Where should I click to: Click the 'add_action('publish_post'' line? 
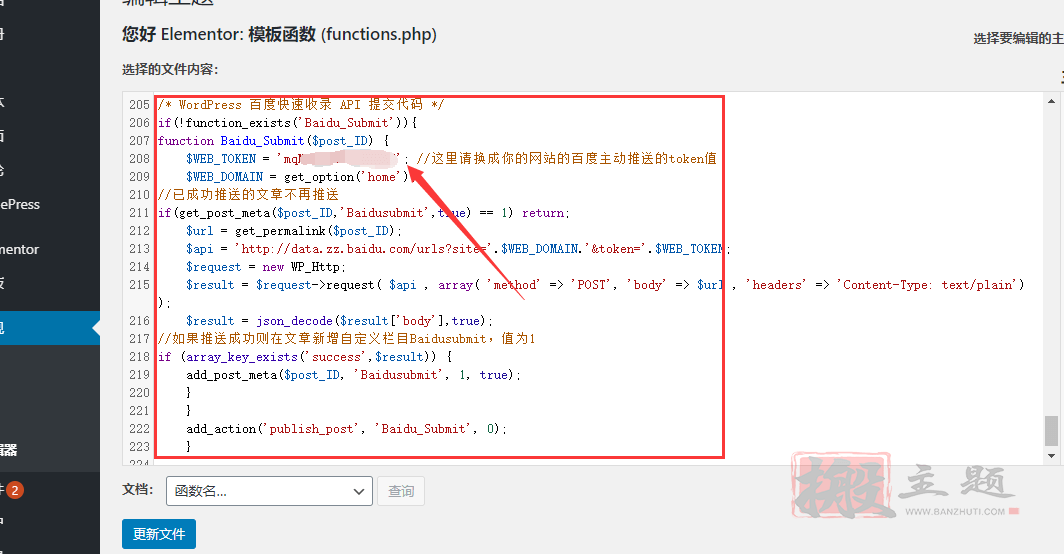coord(346,428)
